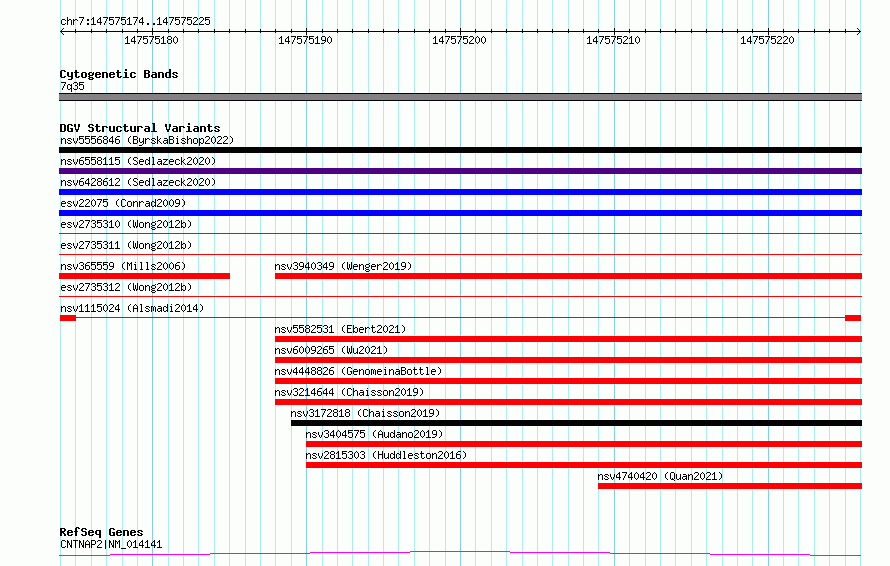This screenshot has width=890, height=566.
Task: Click ruler position 147575210
Action: (x=613, y=40)
